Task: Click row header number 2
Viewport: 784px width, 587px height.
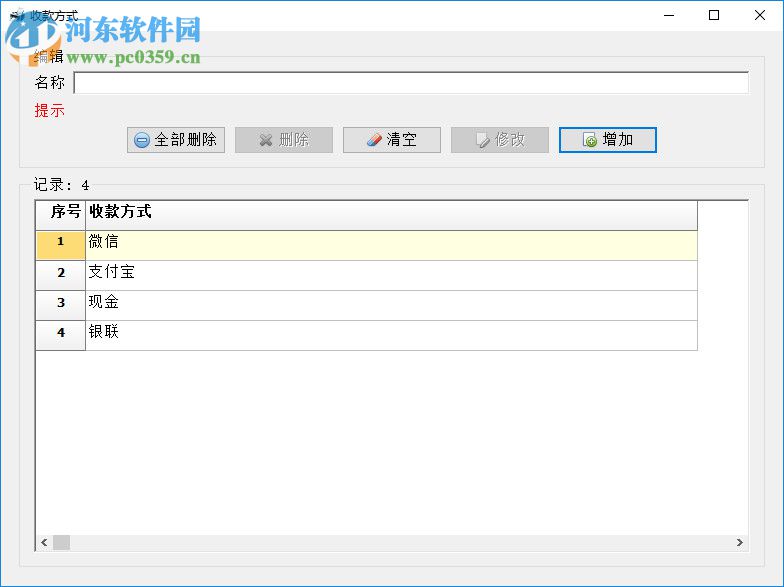Action: point(60,276)
